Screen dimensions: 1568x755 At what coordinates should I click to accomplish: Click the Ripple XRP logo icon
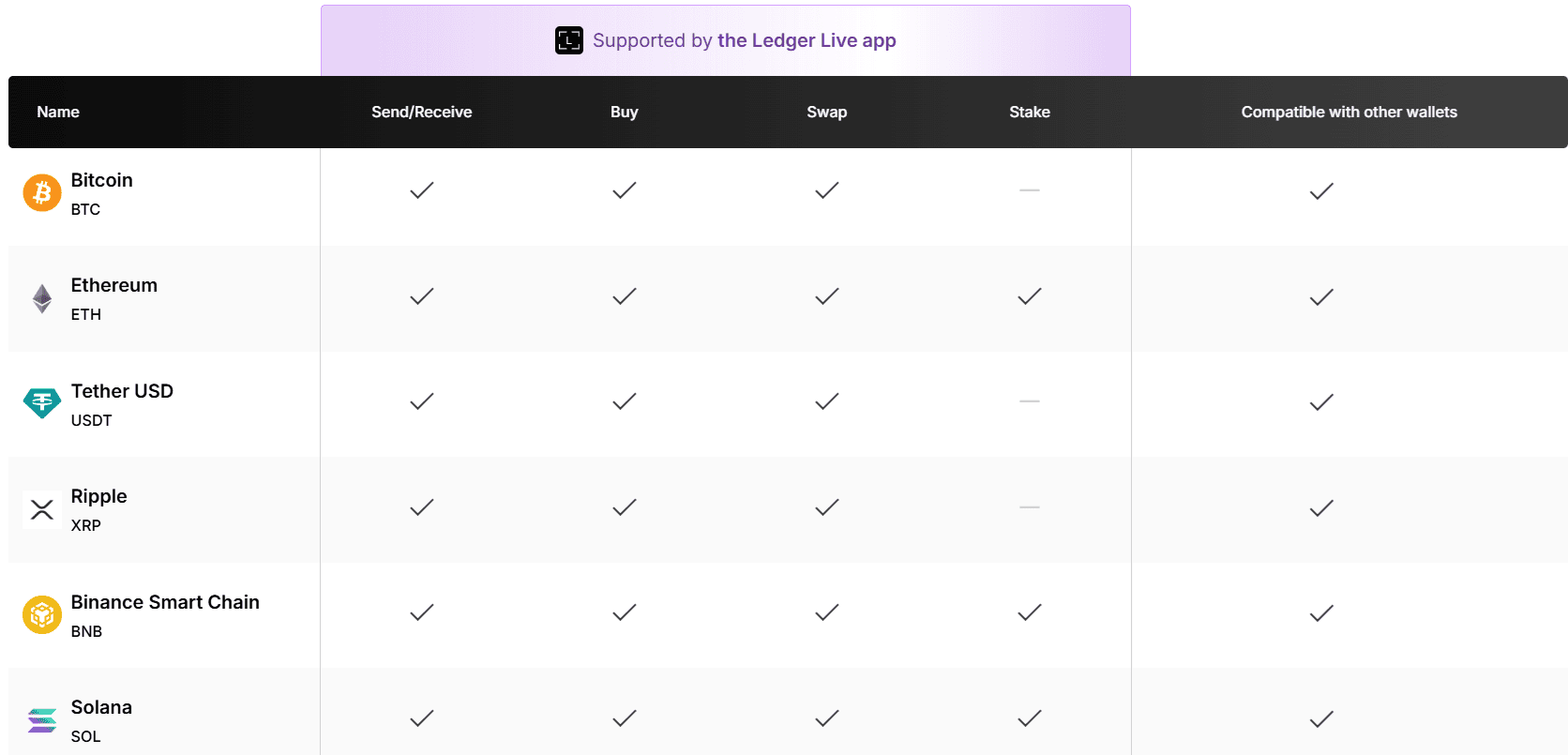click(x=42, y=509)
